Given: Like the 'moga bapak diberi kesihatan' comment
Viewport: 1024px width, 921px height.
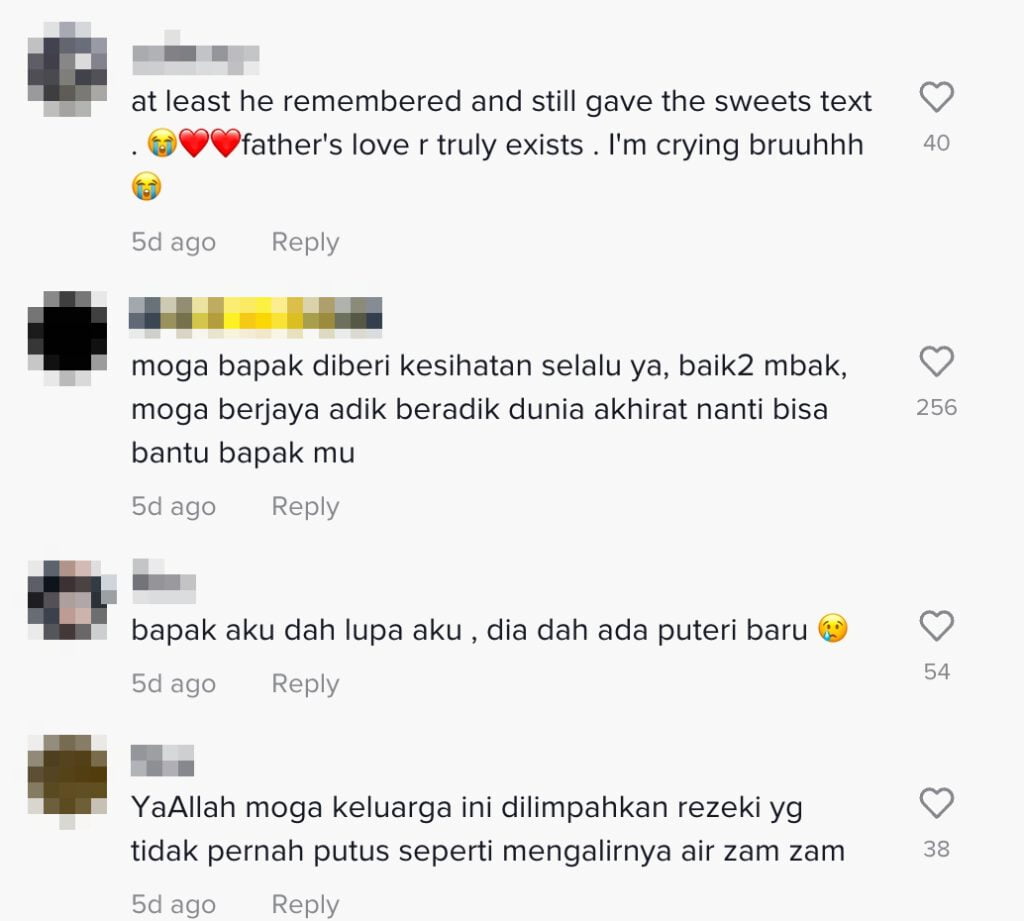Looking at the screenshot, I should (x=936, y=361).
